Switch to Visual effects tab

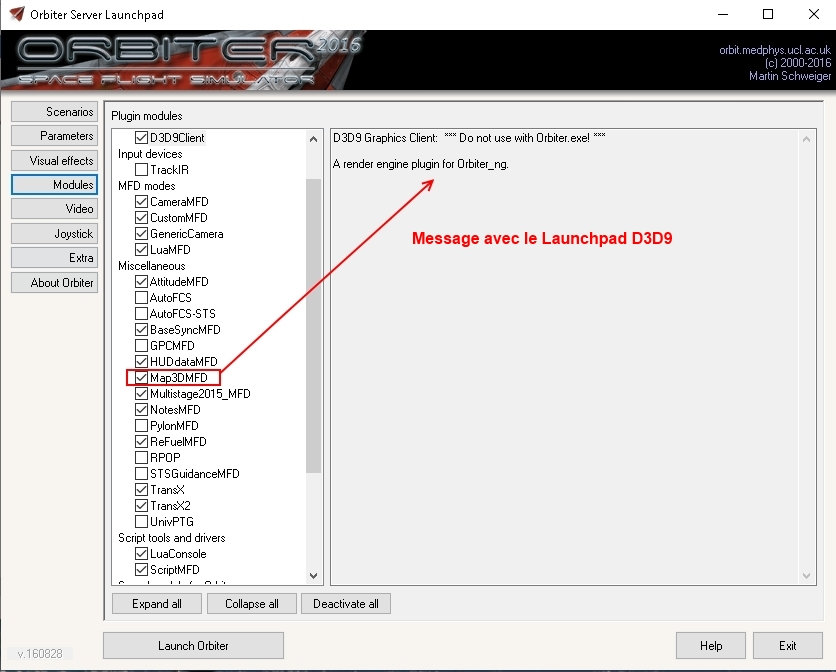coord(54,161)
